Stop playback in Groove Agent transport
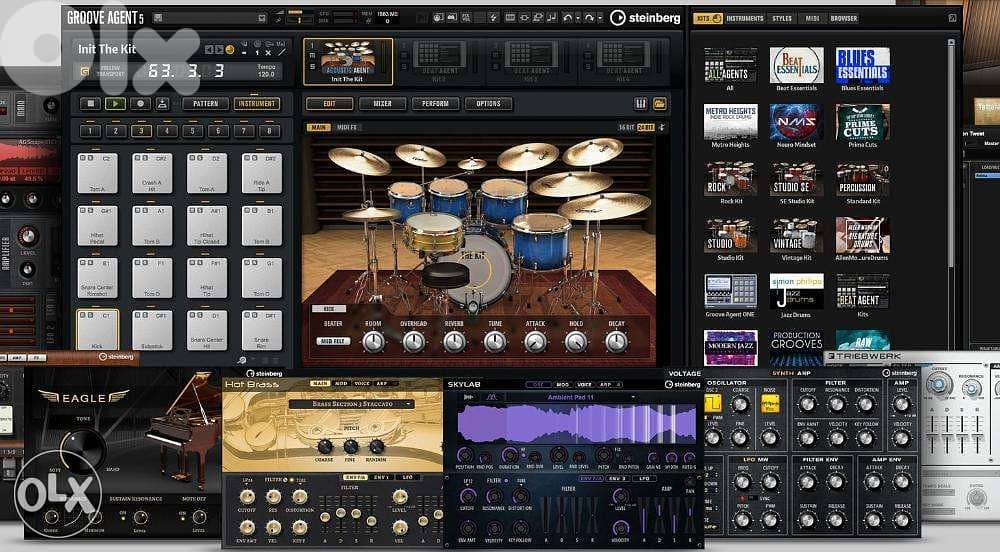 pos(90,103)
